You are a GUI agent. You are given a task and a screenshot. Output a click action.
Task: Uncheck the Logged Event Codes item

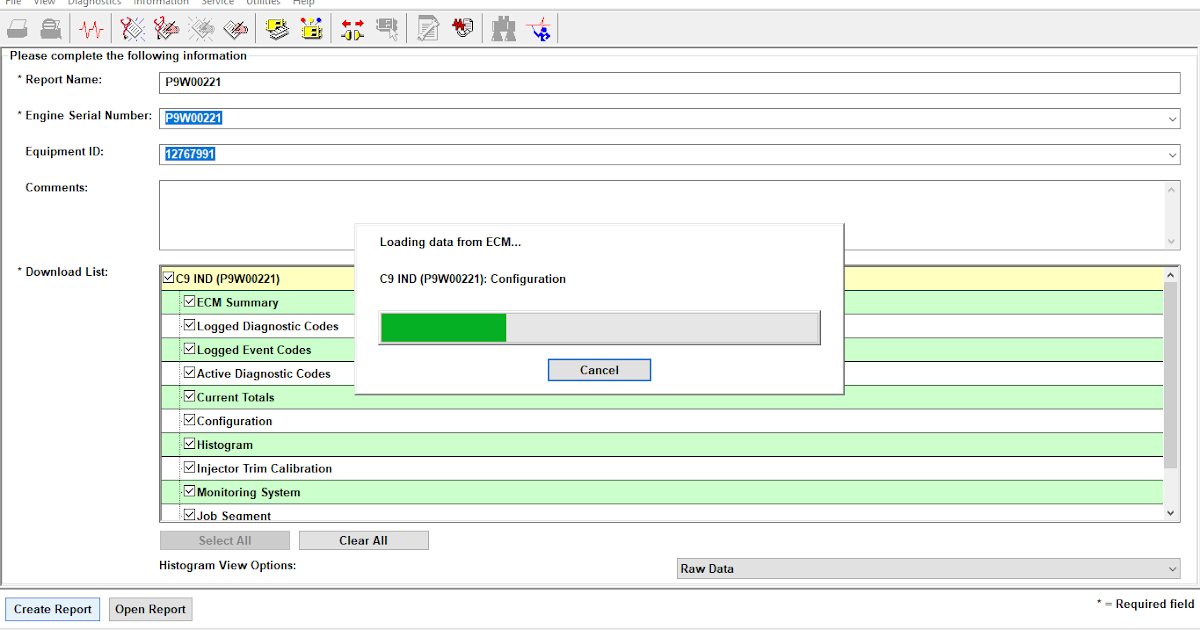click(189, 349)
